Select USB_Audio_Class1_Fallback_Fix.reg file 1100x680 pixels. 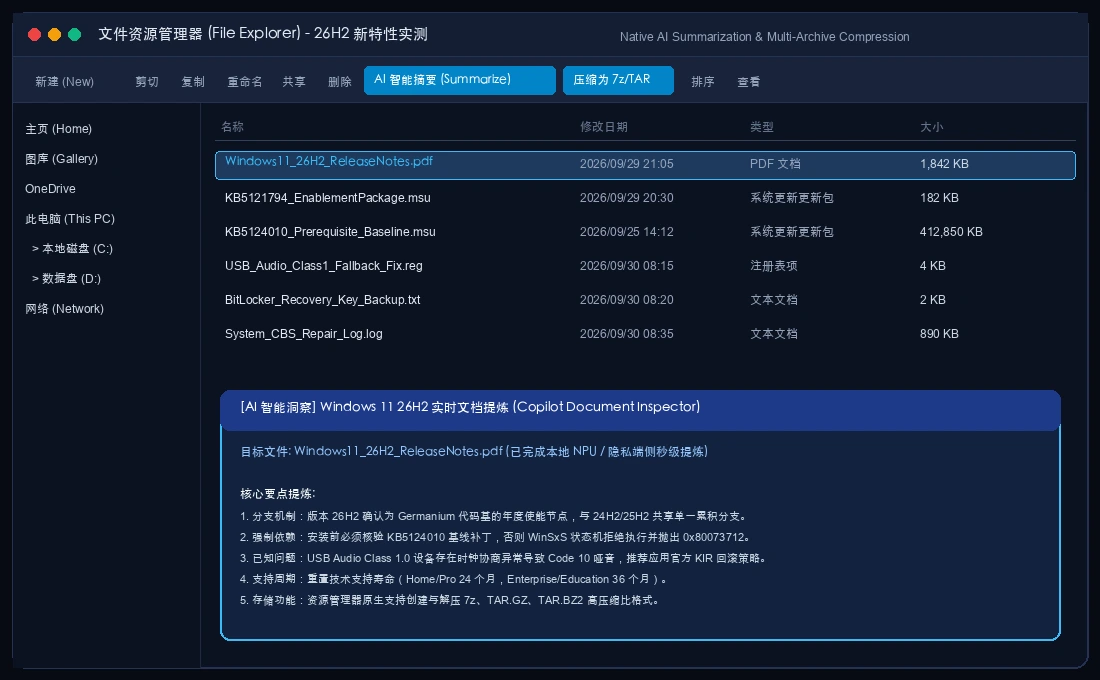(x=323, y=266)
